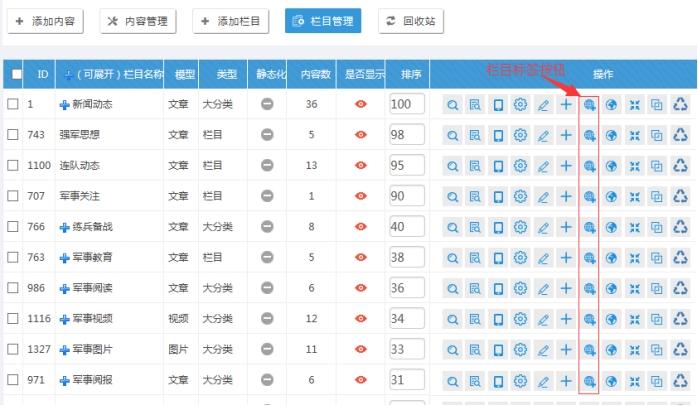Viewport: 698px width, 406px height.
Task: Toggle the red eye visibility for 军事关注
Action: [x=361, y=196]
